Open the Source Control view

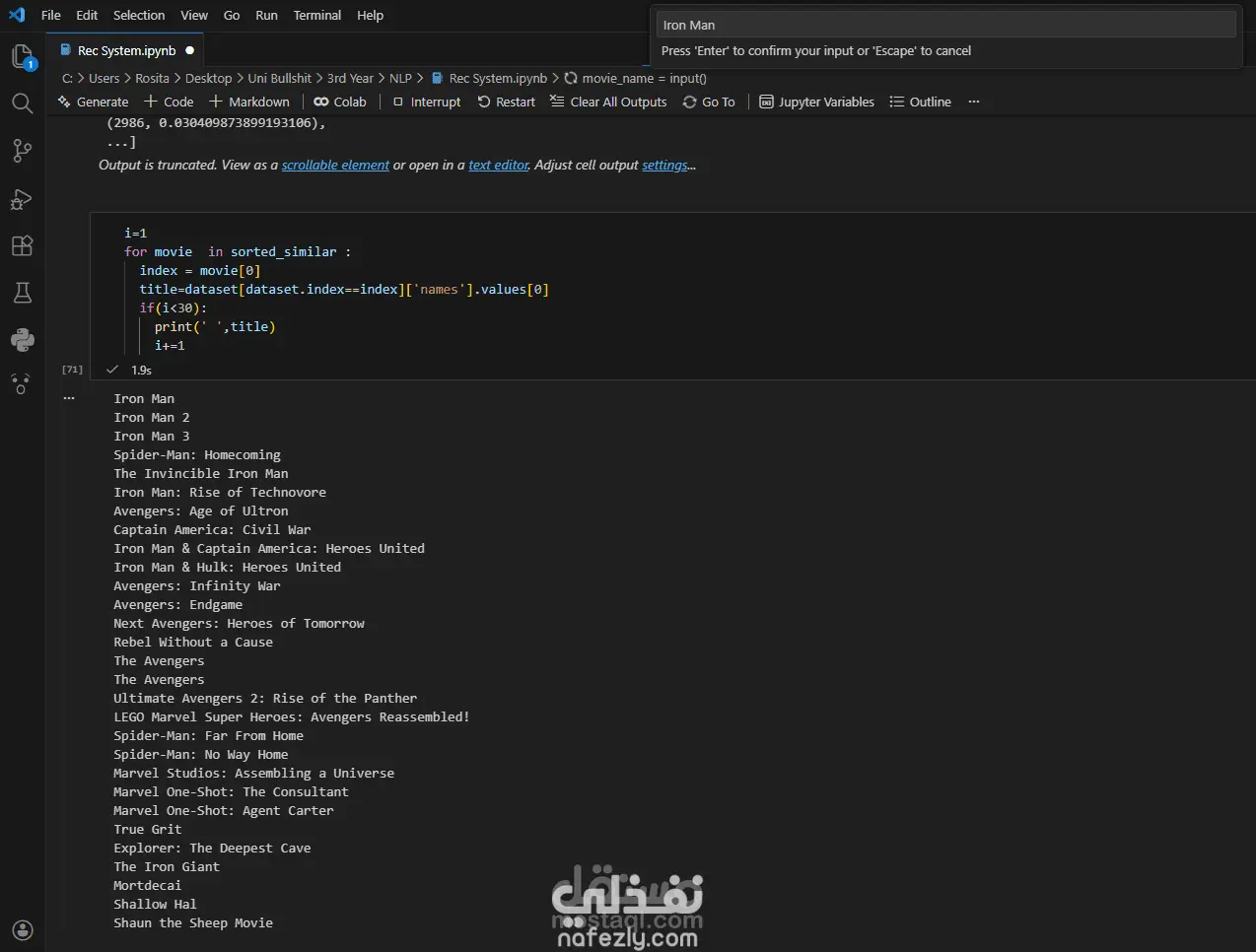tap(22, 151)
